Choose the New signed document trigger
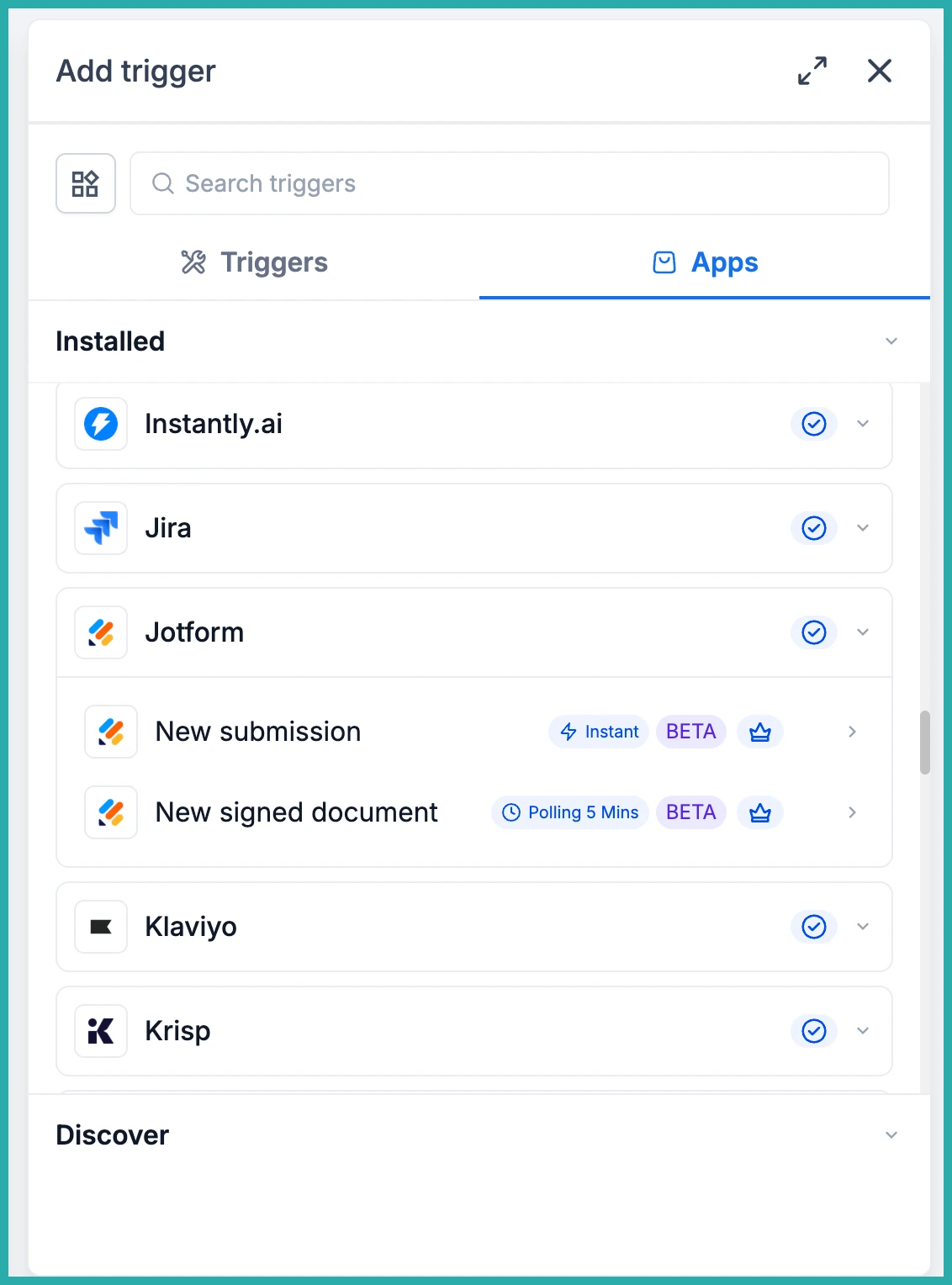The width and height of the screenshot is (952, 1285). pos(474,812)
